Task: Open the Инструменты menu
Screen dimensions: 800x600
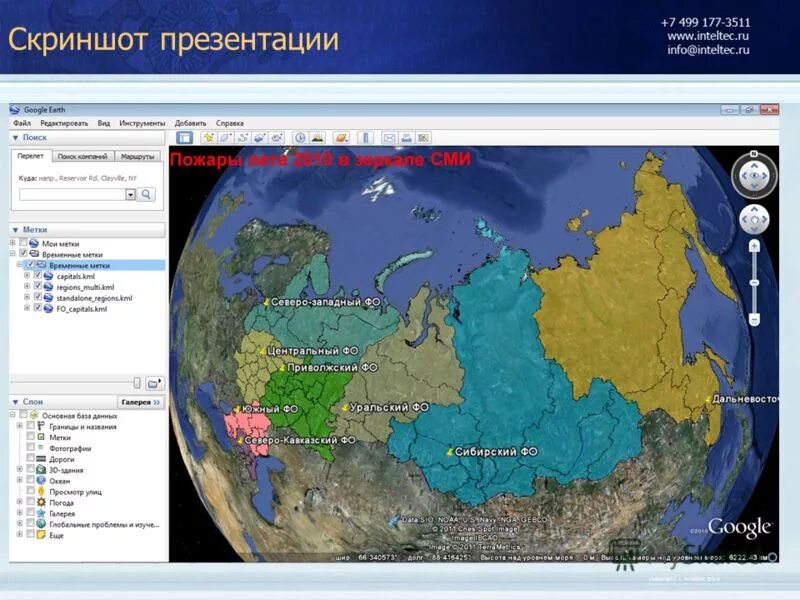Action: [x=142, y=123]
